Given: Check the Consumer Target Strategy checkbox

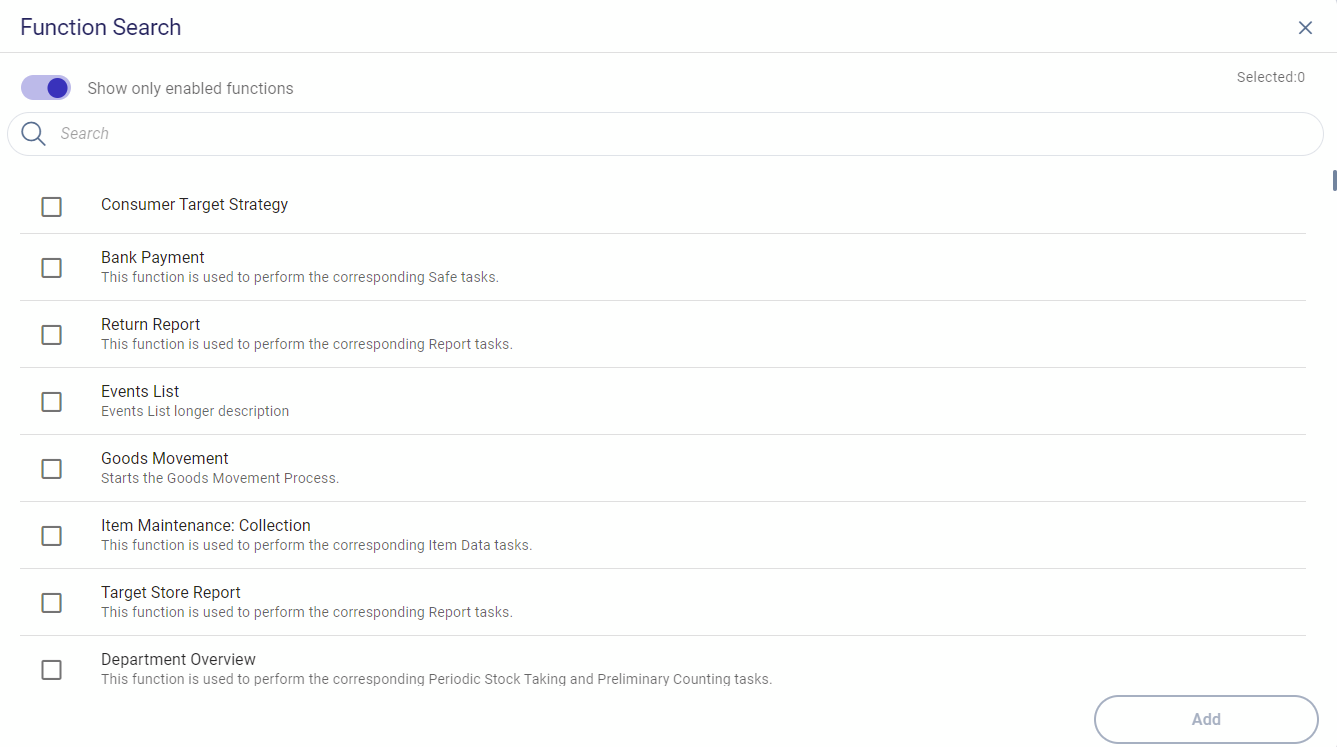Looking at the screenshot, I should [51, 207].
